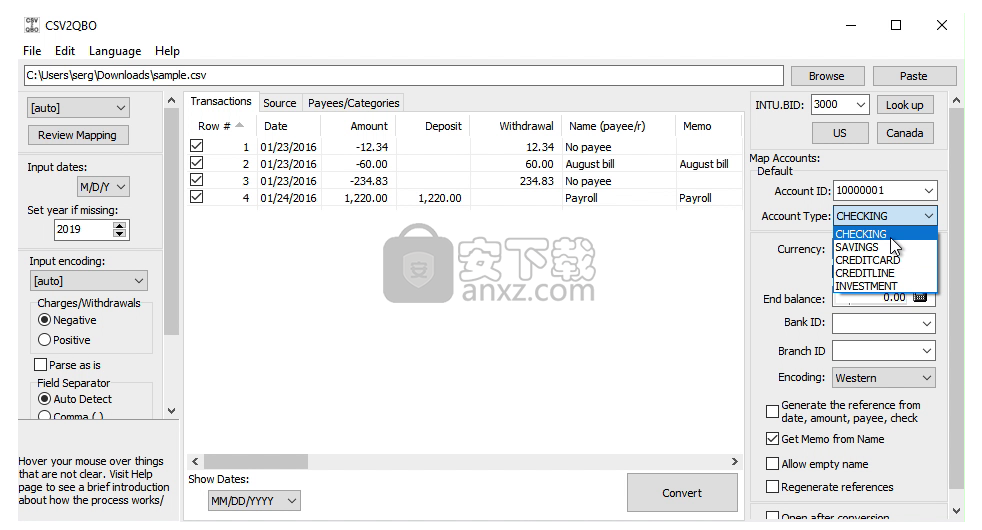Image resolution: width=982 pixels, height=530 pixels.
Task: Enable Allow empty name checkbox
Action: pos(772,464)
